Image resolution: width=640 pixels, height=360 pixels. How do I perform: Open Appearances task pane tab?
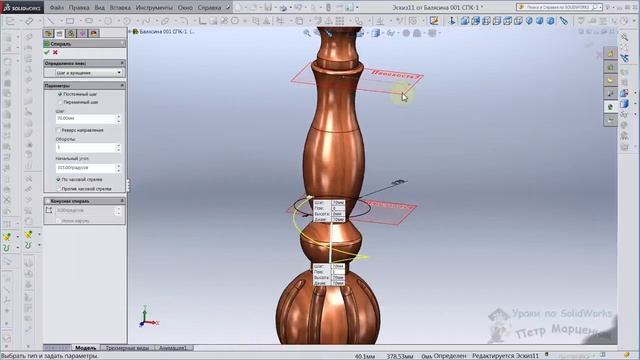tap(610, 107)
